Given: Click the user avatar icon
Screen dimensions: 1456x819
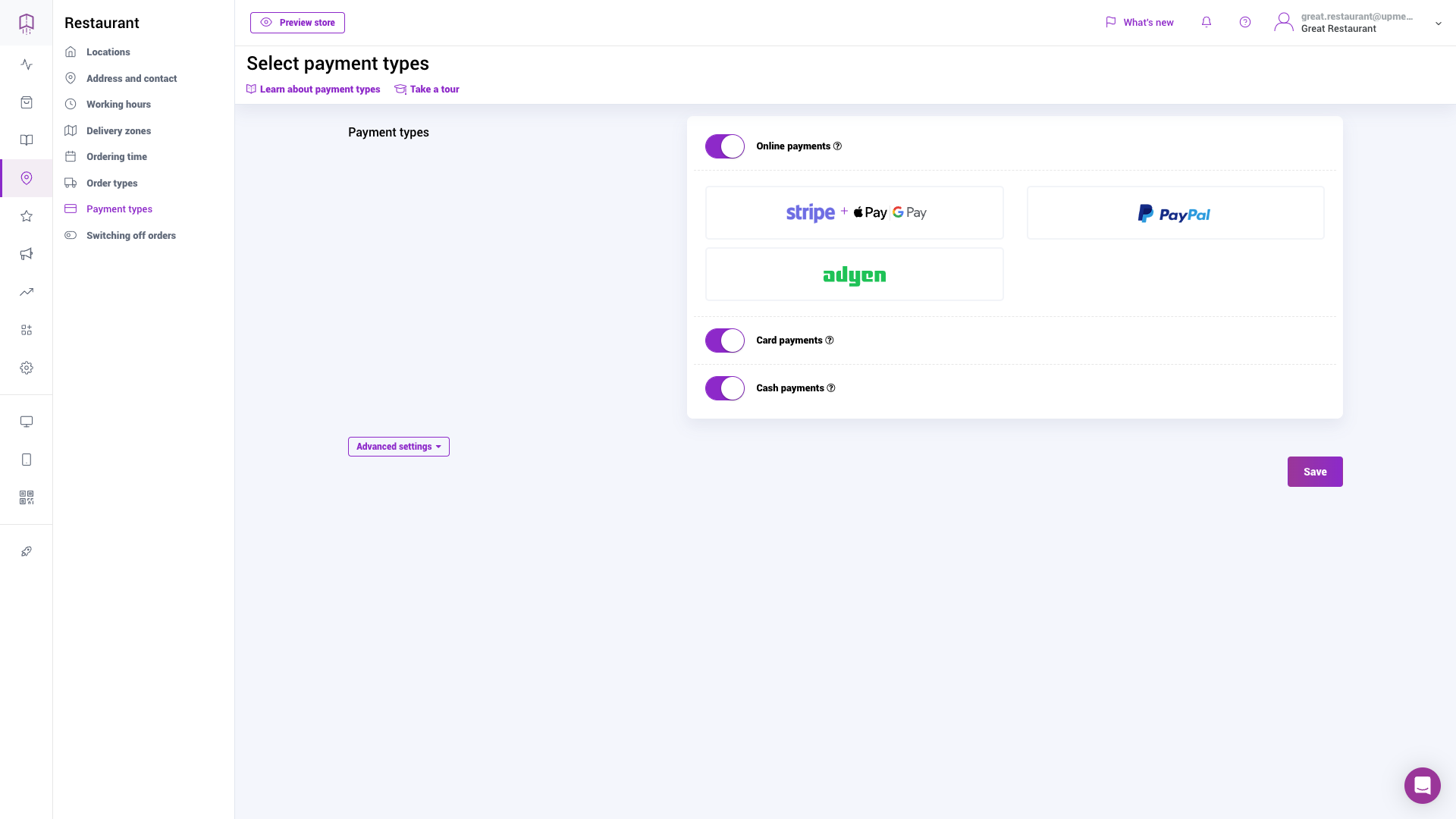Looking at the screenshot, I should pos(1284,22).
